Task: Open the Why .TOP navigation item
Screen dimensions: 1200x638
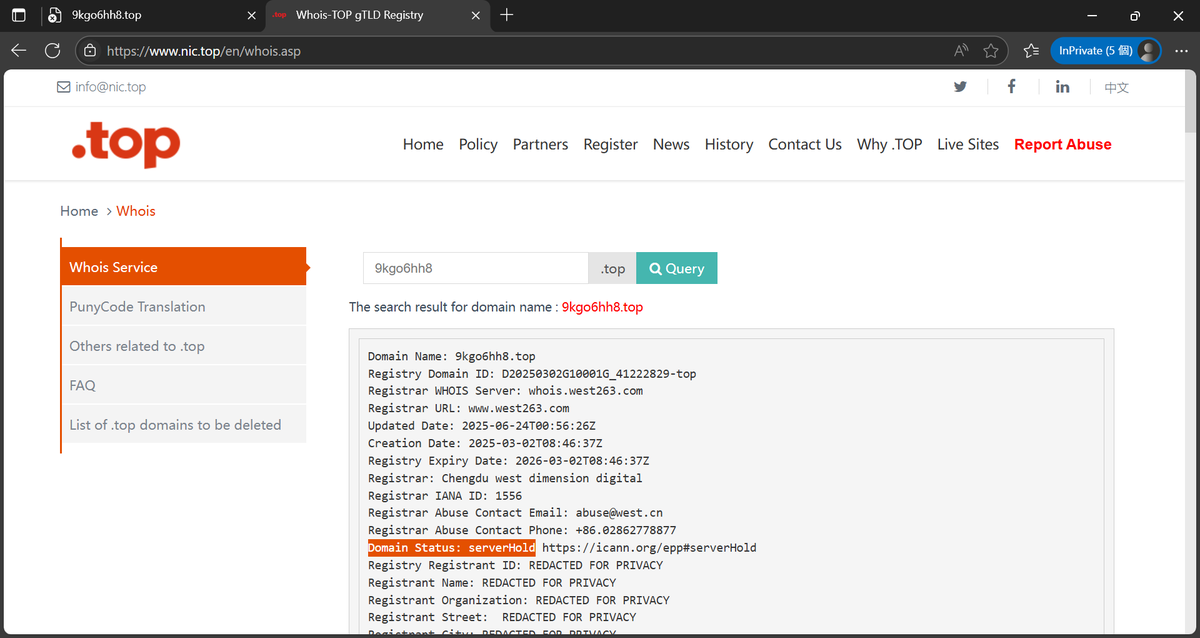Action: pyautogui.click(x=890, y=144)
